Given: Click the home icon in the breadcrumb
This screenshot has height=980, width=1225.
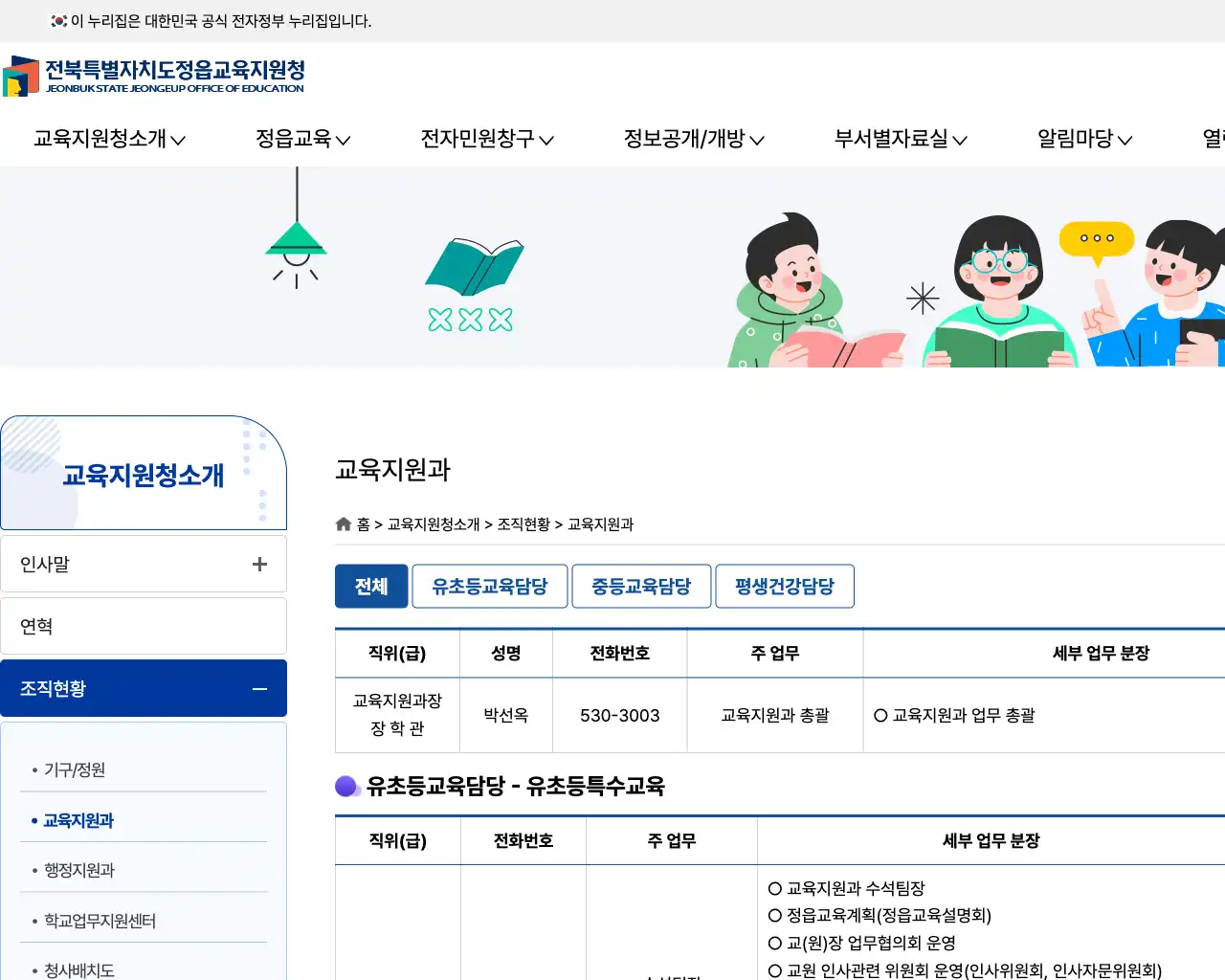Looking at the screenshot, I should pos(344,523).
